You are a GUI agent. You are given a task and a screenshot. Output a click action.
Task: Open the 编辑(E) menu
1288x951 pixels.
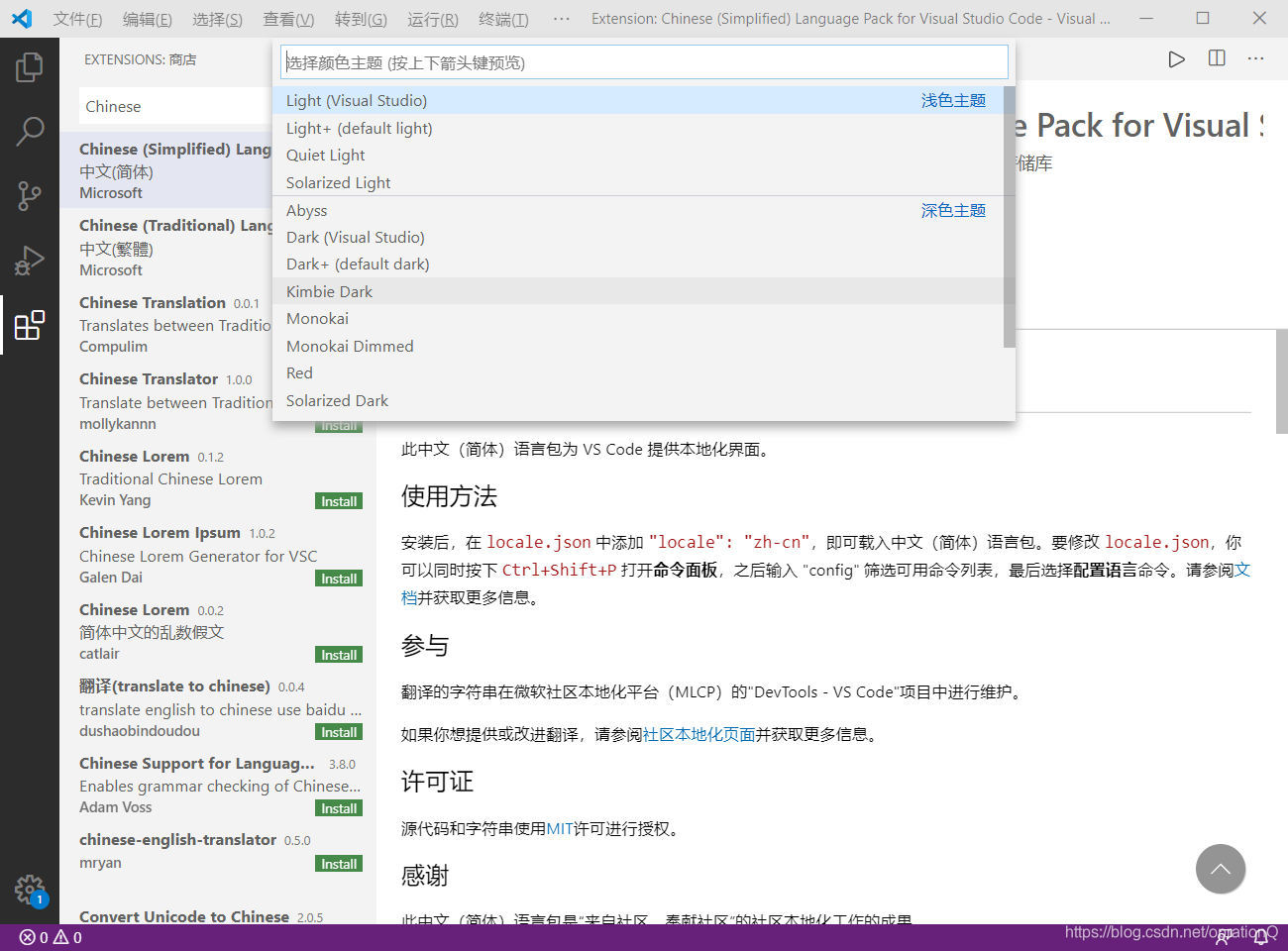[x=148, y=19]
